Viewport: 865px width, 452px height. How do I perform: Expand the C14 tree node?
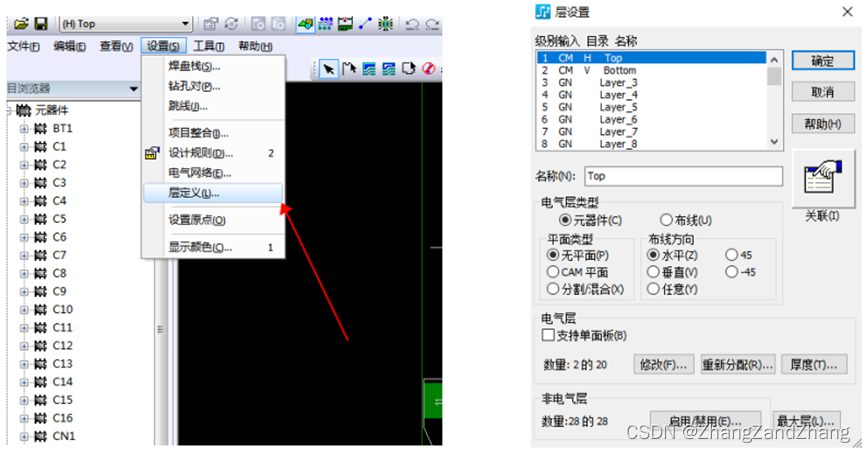[24, 382]
